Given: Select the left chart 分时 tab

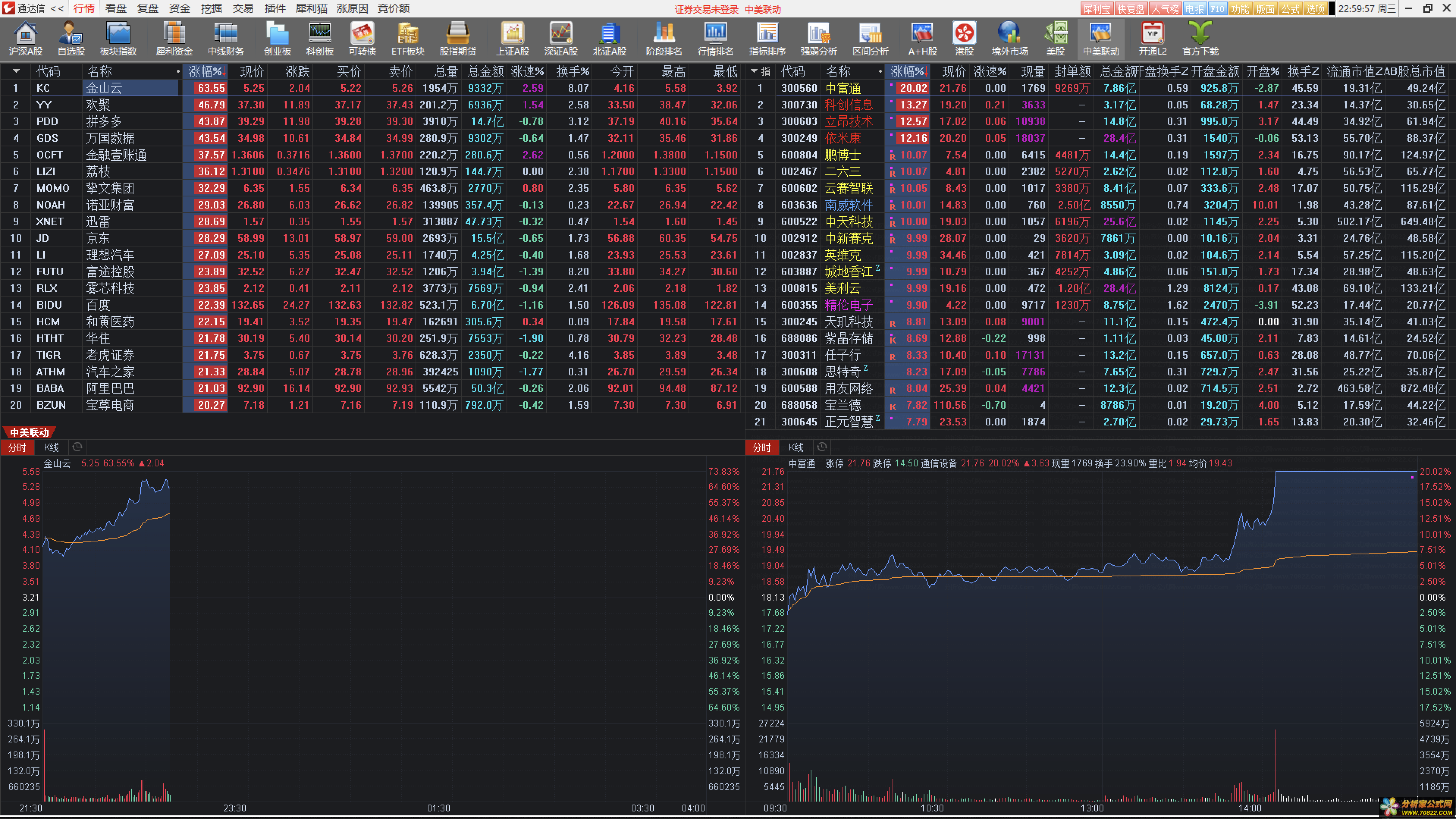Looking at the screenshot, I should point(17,448).
